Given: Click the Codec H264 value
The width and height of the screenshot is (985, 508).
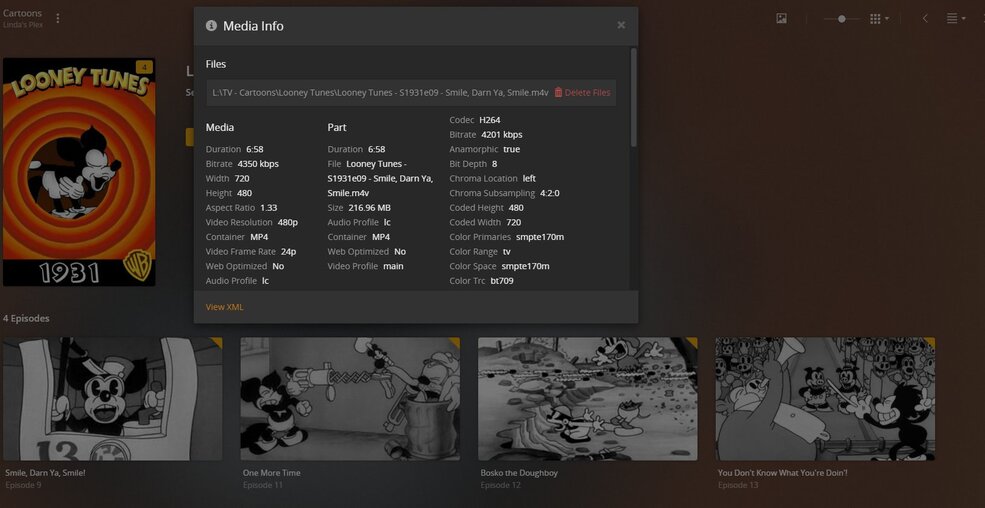Looking at the screenshot, I should (489, 120).
